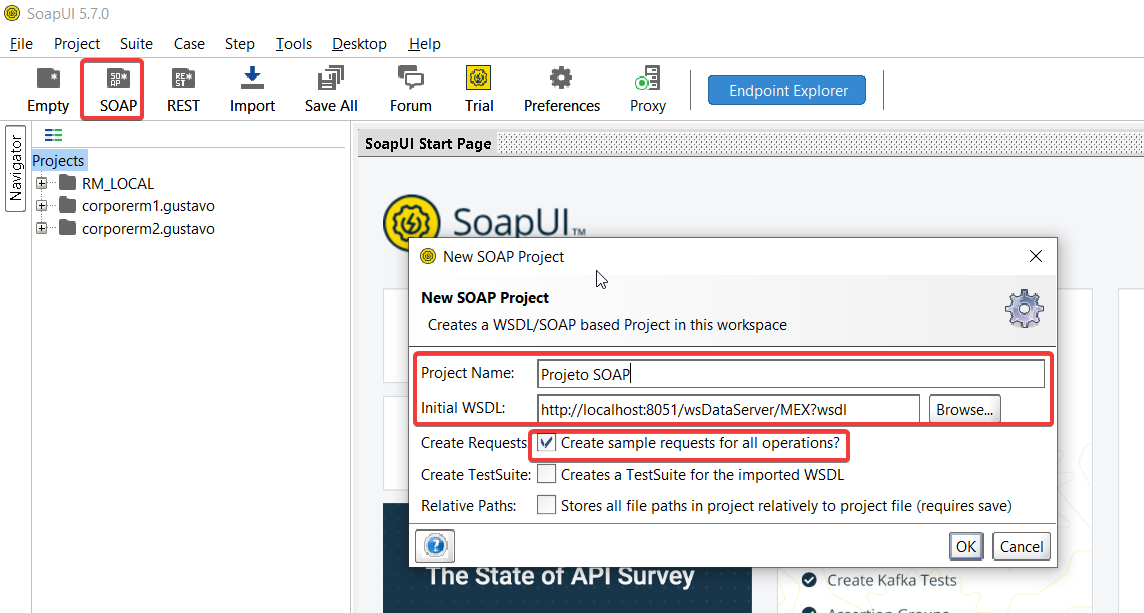Click the Save All toolbar icon
The height and width of the screenshot is (613, 1144).
click(x=331, y=90)
